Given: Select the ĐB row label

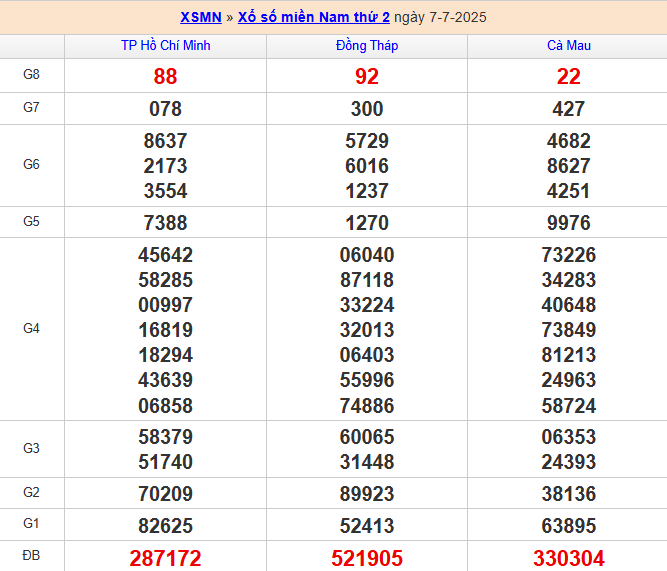Looking at the screenshot, I should [31, 555].
